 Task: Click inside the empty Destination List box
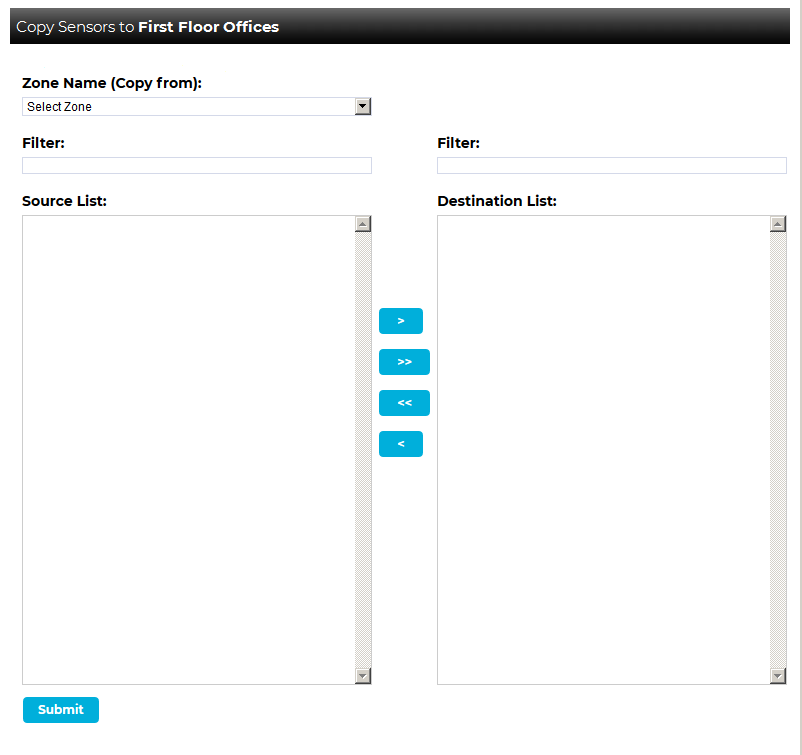[603, 450]
